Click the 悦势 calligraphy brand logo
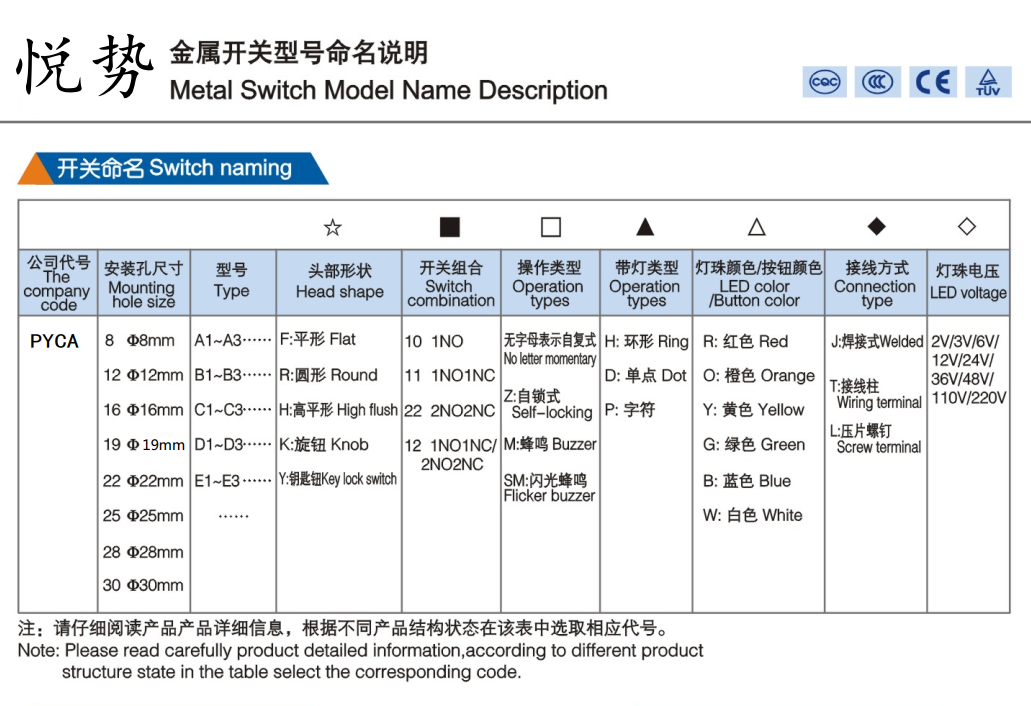 click(x=84, y=66)
